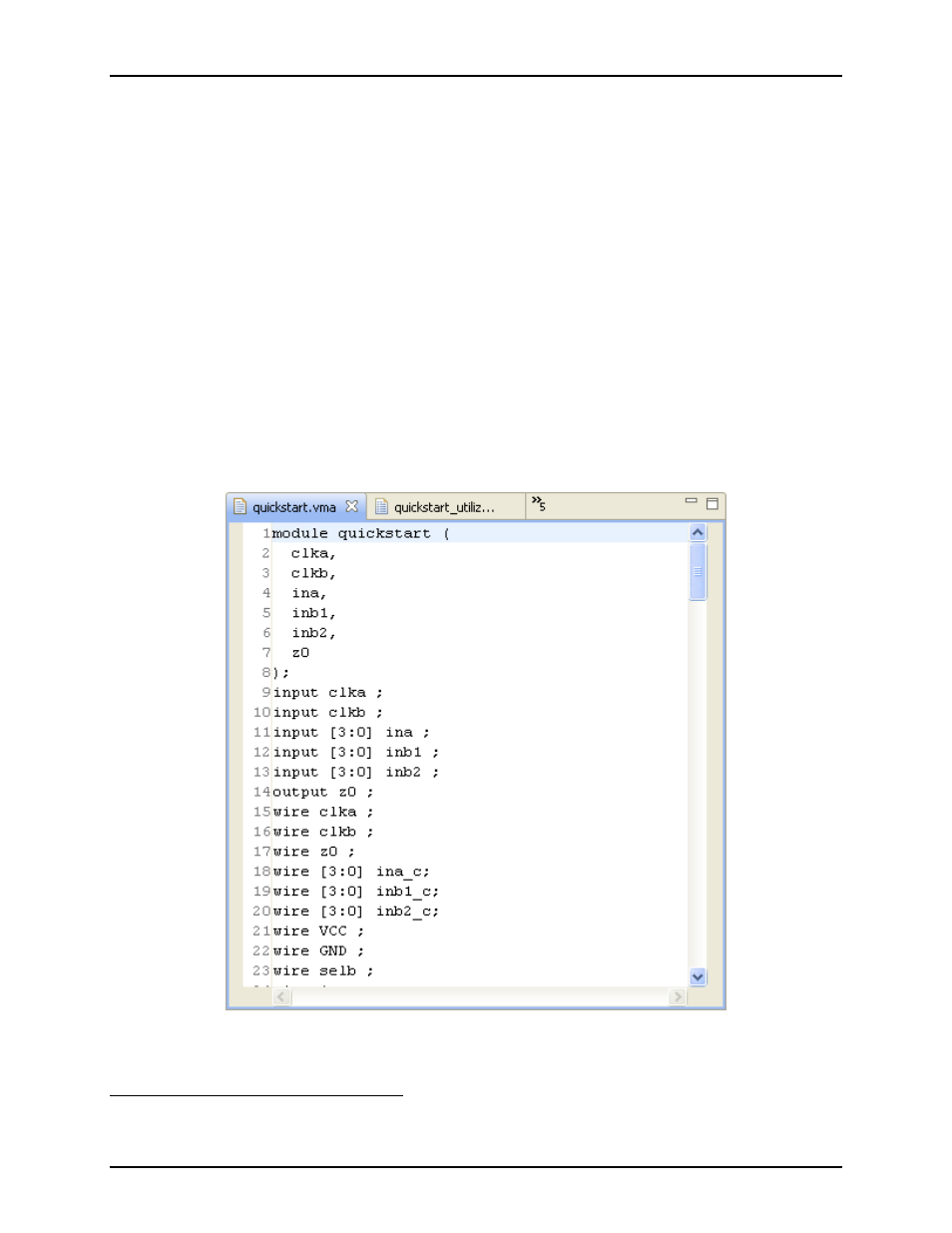This screenshot has width=952, height=1233.
Task: Click 'wire clkb ;' on line 16
Action: point(323,833)
